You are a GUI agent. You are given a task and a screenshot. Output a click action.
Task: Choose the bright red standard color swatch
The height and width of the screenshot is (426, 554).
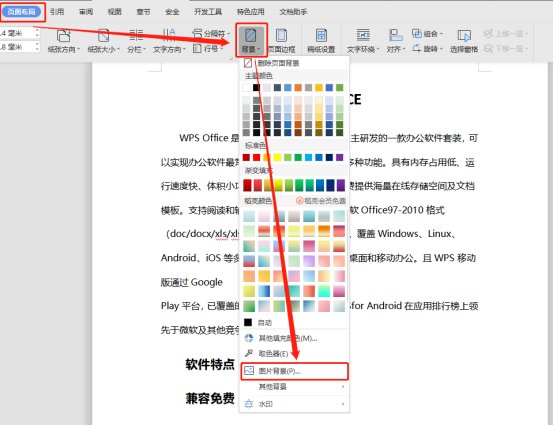(x=257, y=157)
